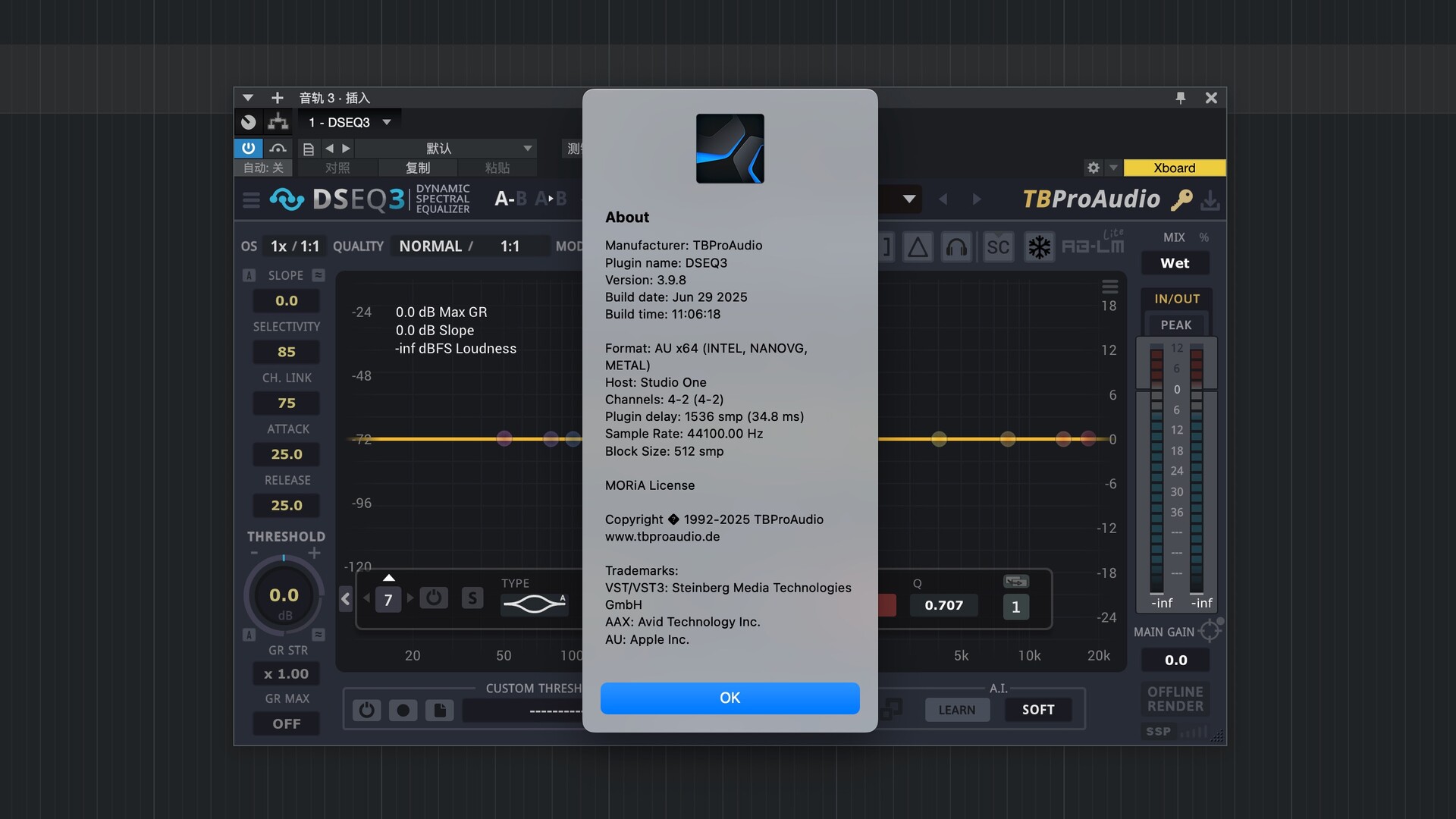Open the TBProAudio key license icon
This screenshot has height=819, width=1456.
(1181, 200)
